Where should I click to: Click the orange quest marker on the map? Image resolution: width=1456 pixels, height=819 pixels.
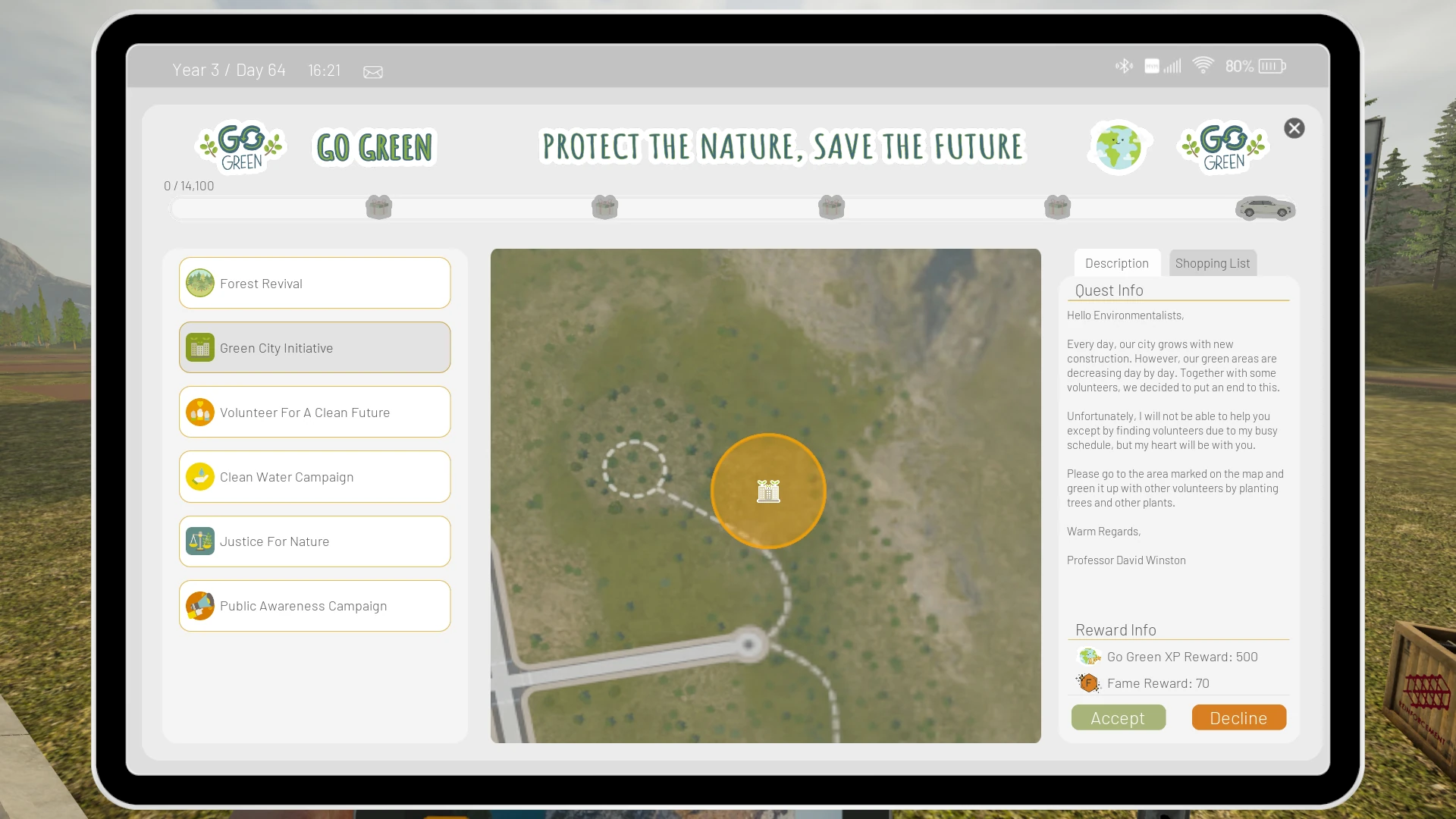768,491
